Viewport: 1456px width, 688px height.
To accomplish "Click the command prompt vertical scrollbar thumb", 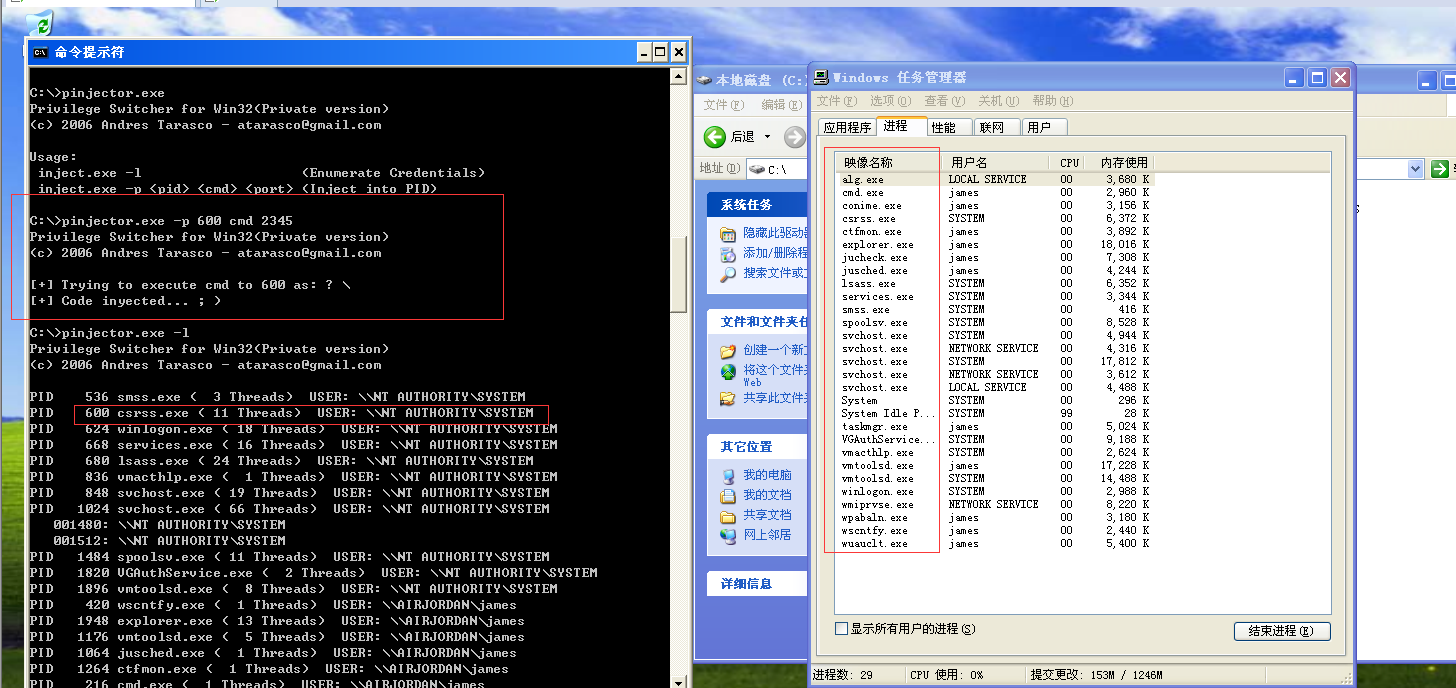I will click(x=679, y=274).
